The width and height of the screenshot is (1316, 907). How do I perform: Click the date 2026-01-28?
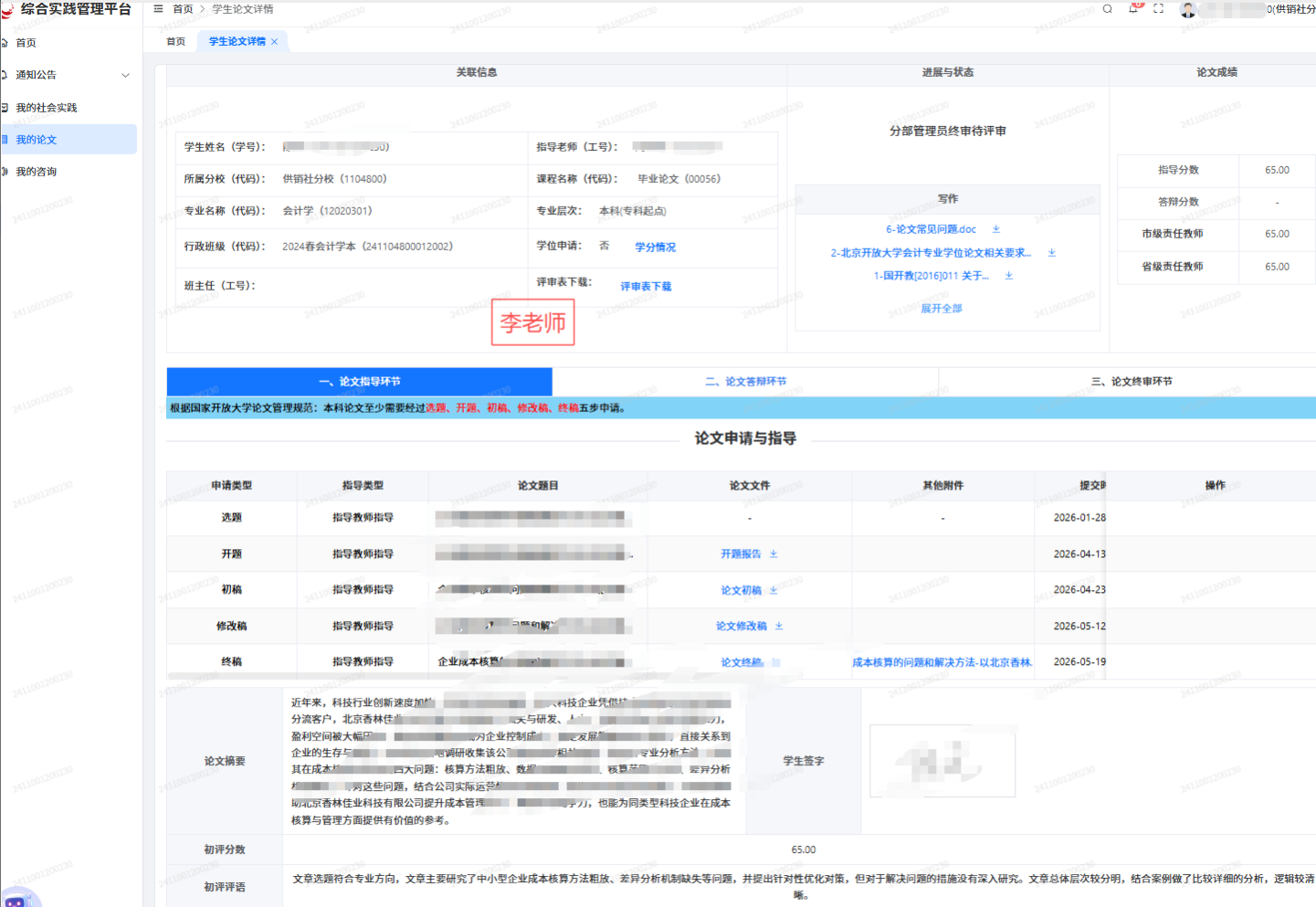tap(1079, 518)
